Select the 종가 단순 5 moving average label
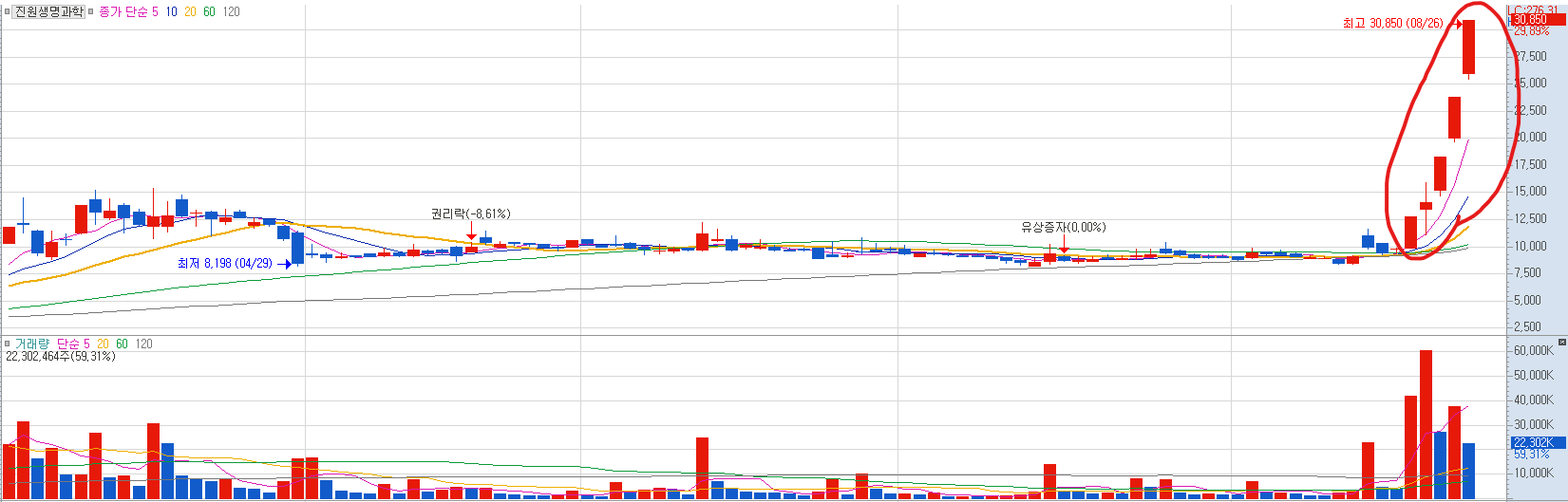This screenshot has width=1568, height=502. click(128, 11)
